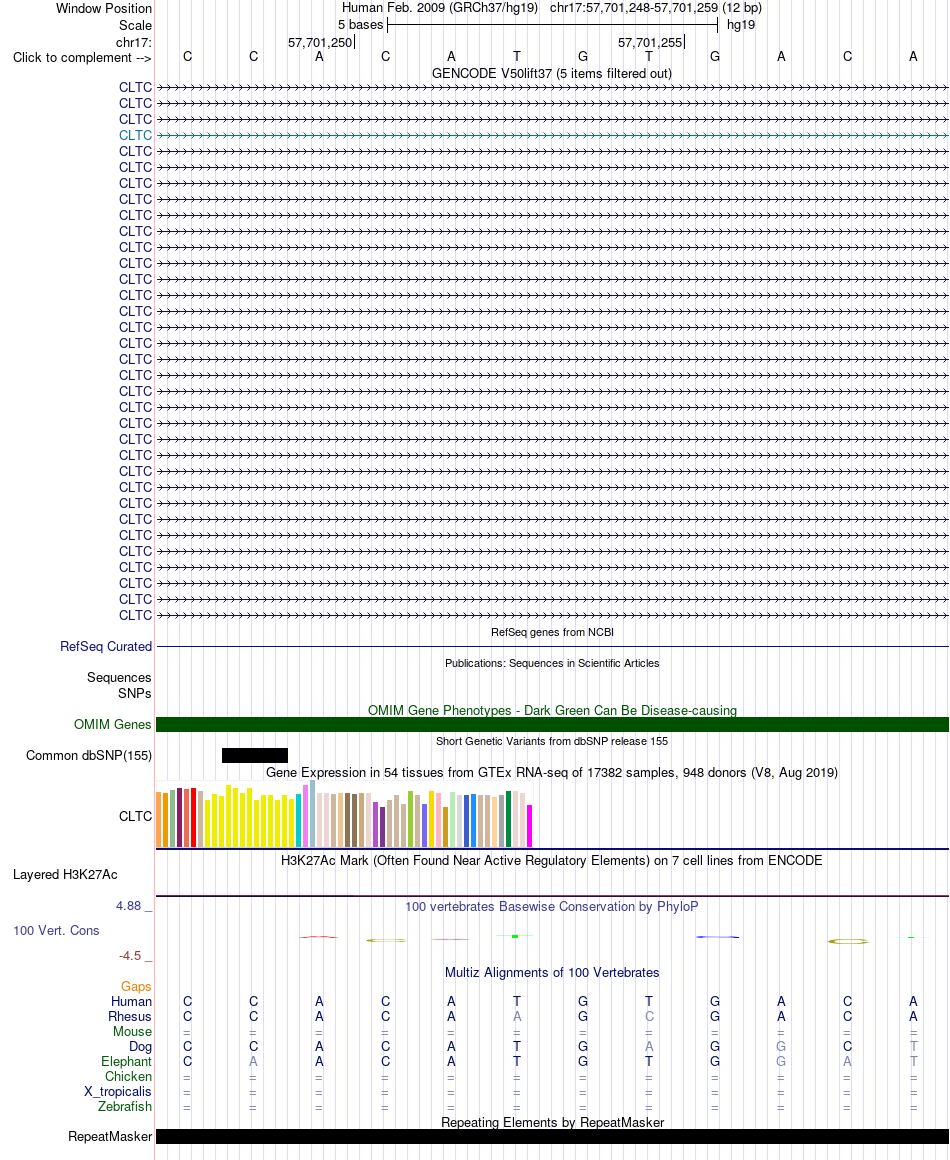Viewport: 950px width, 1160px height.
Task: Click 'Short Genetic Variants from dbSNP release 155'
Action: tap(552, 741)
